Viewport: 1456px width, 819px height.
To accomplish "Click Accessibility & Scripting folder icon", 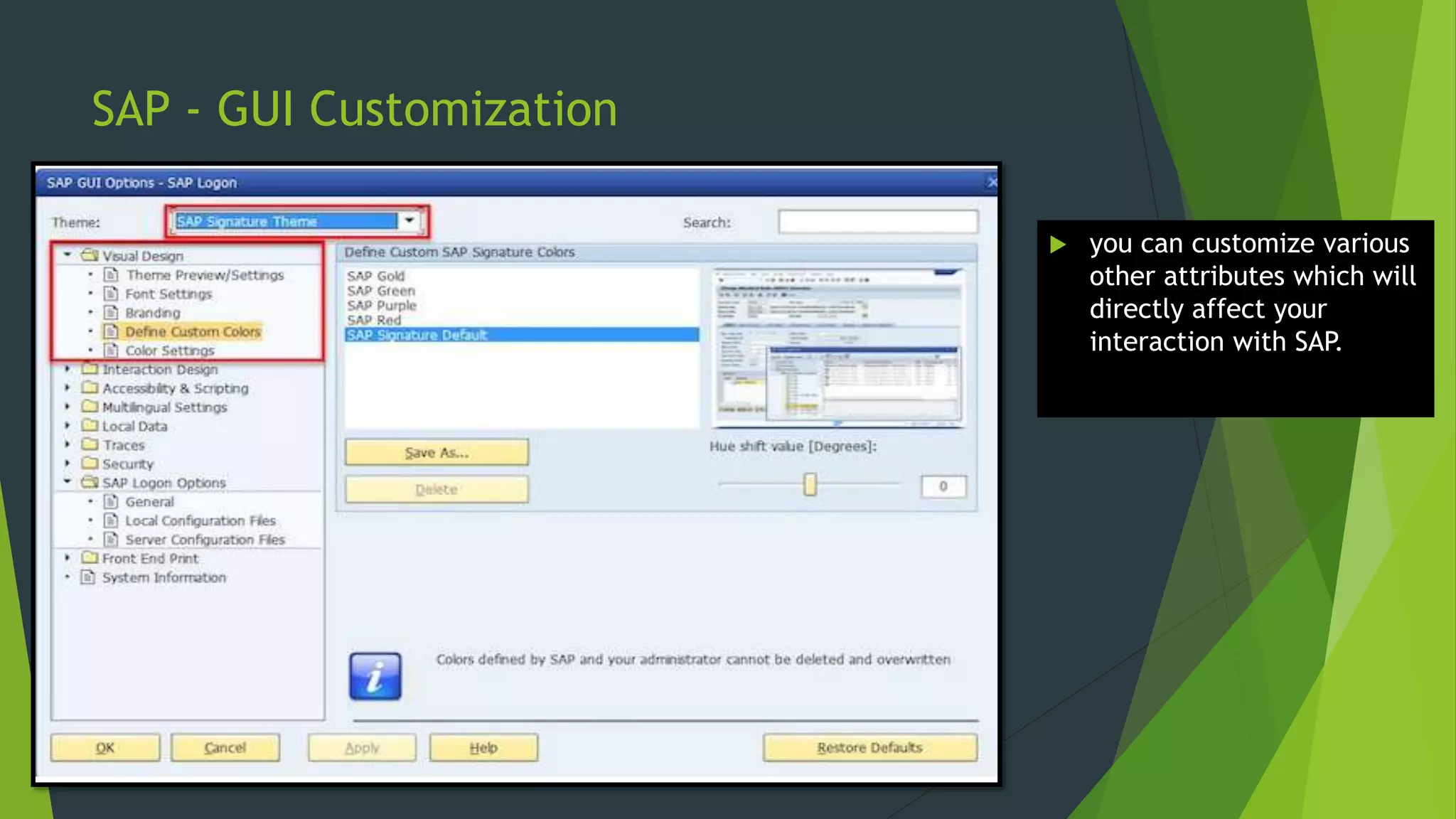I will point(90,387).
